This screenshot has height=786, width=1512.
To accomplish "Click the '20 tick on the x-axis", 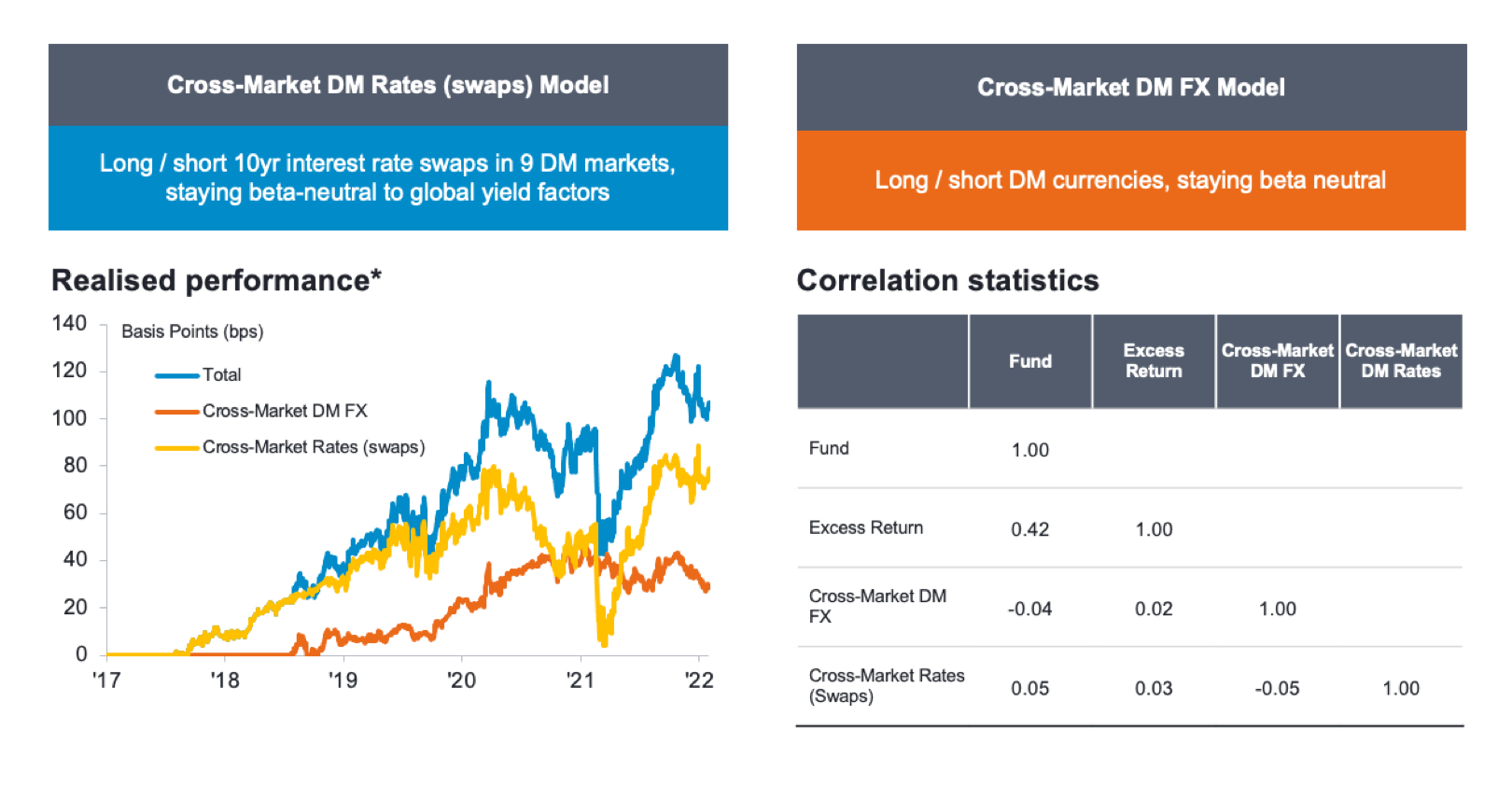I will pyautogui.click(x=462, y=681).
